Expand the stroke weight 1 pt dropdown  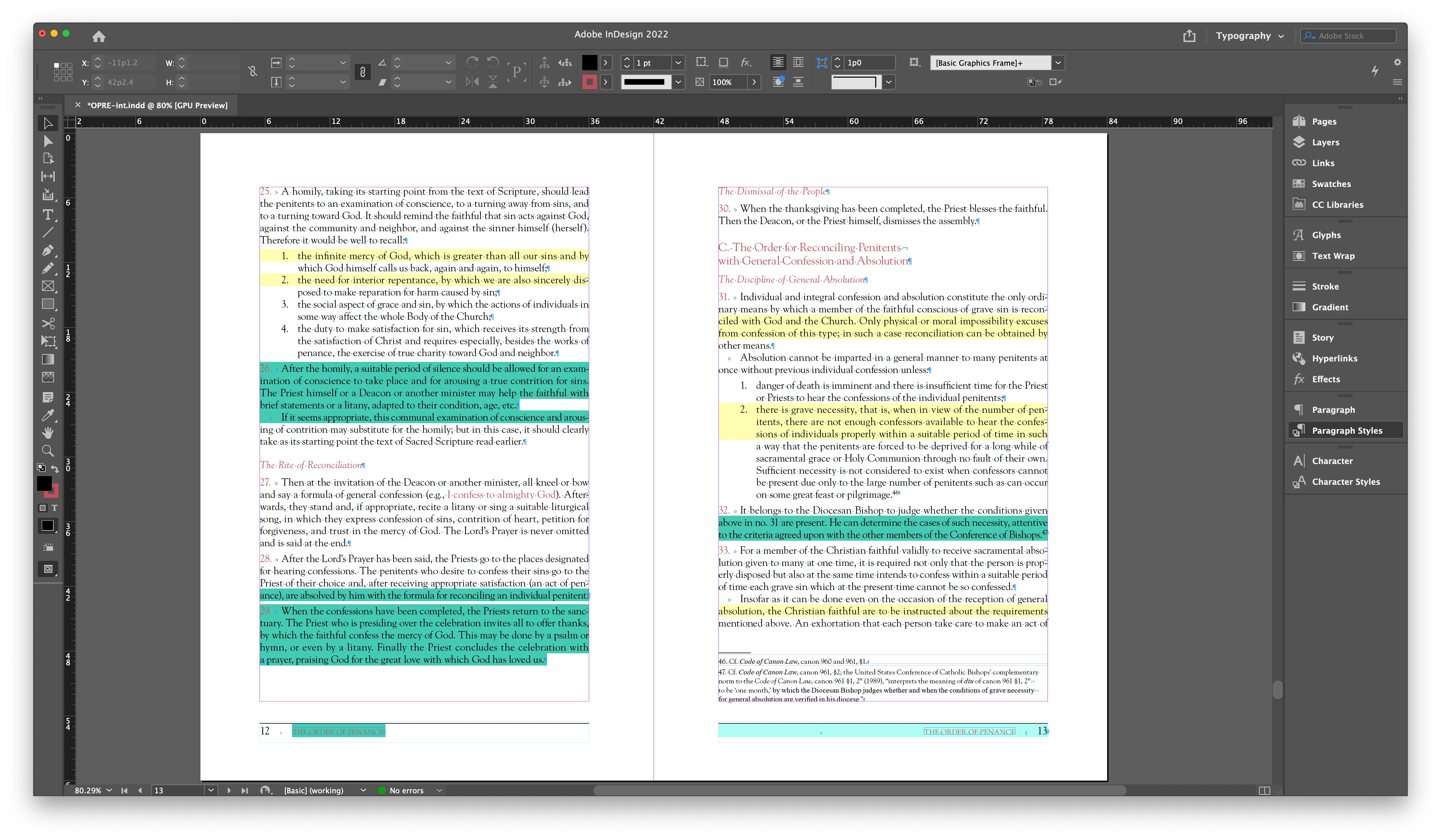pyautogui.click(x=678, y=63)
